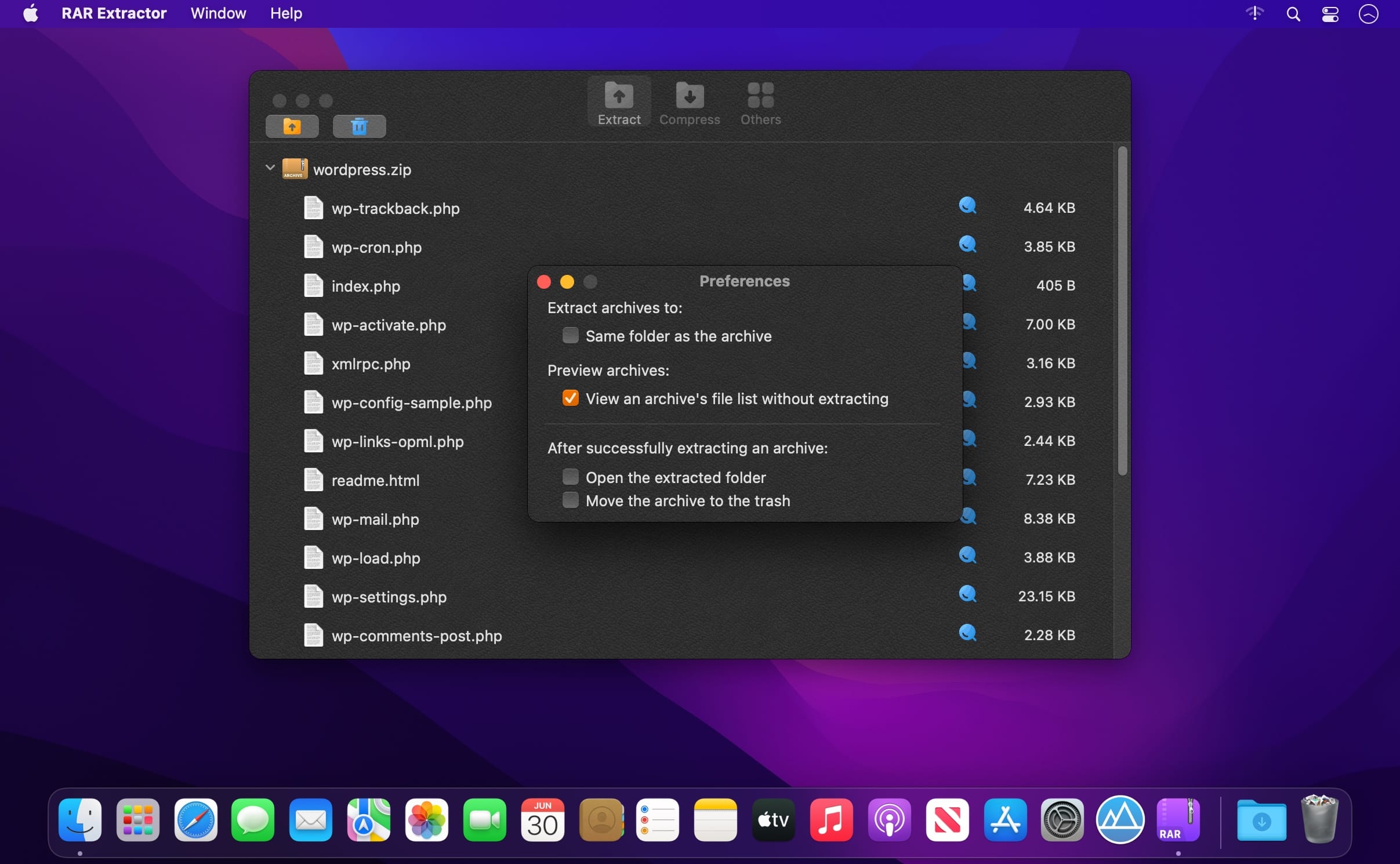Click the blue trash remove button
This screenshot has height=864, width=1400.
click(359, 126)
